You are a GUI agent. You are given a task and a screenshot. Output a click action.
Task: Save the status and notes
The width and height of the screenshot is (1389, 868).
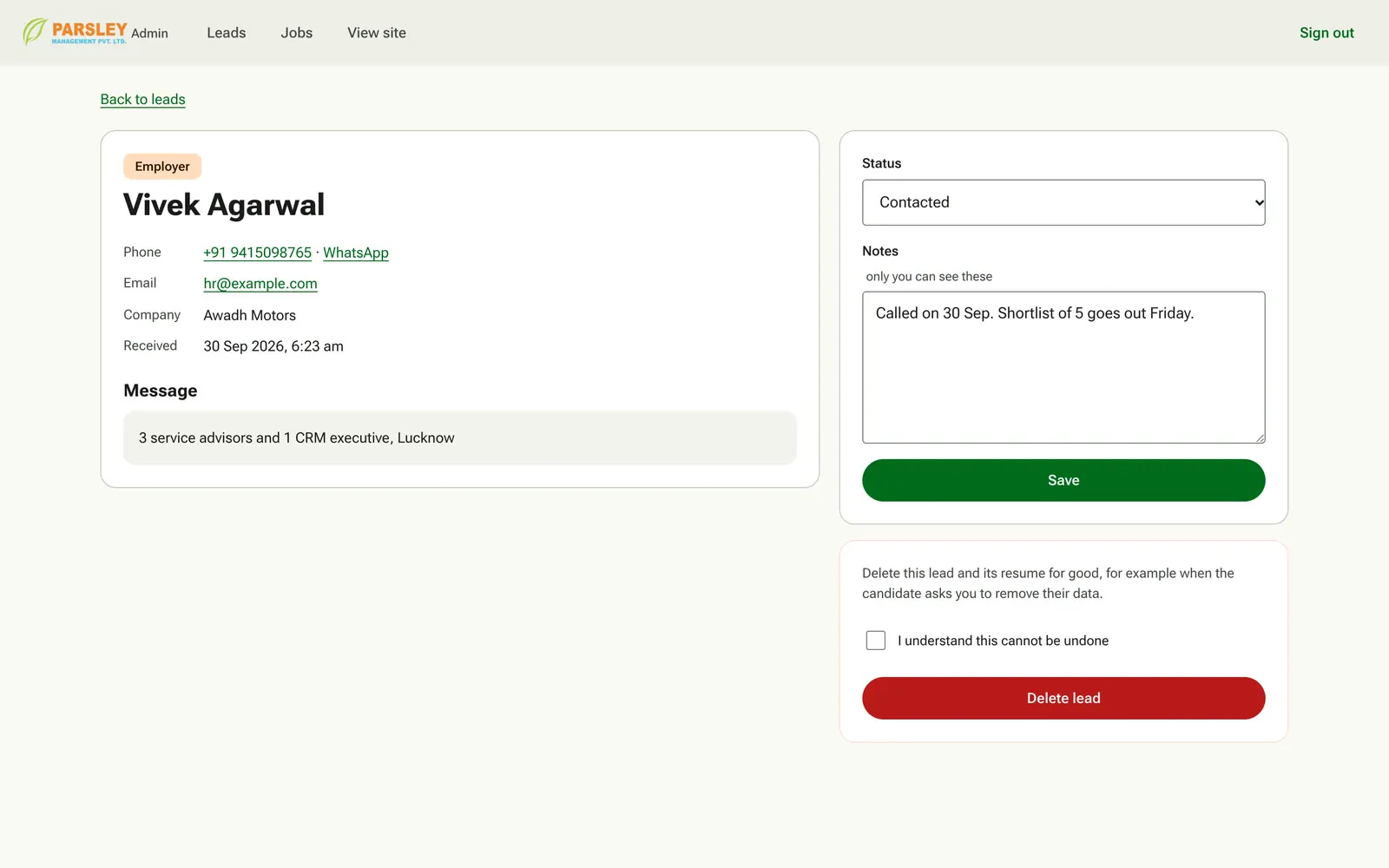pyautogui.click(x=1063, y=480)
